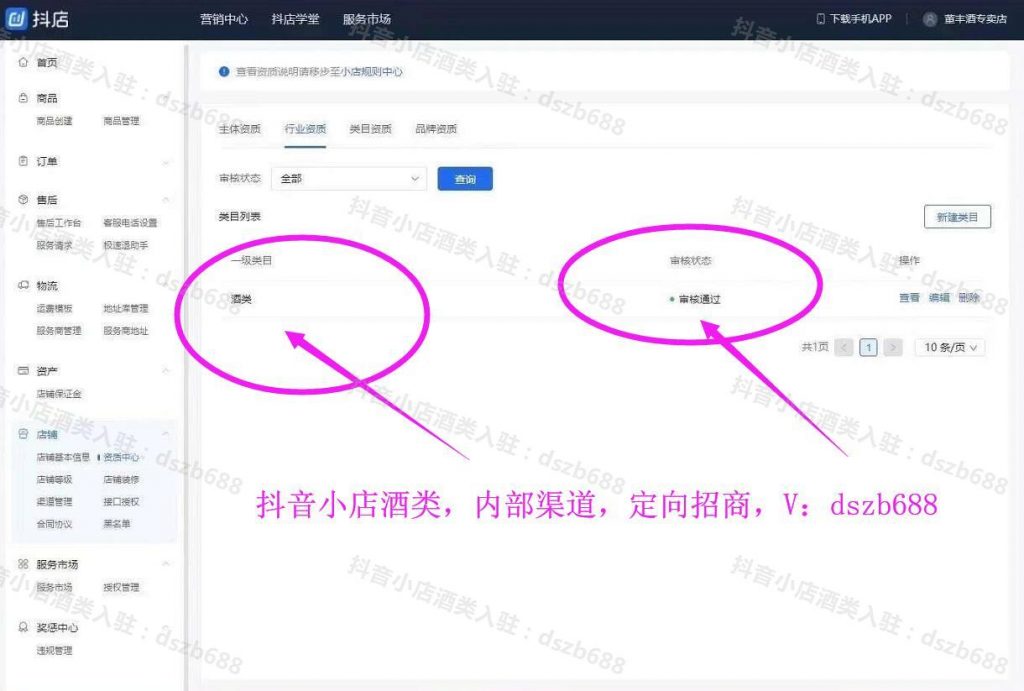This screenshot has width=1024, height=691.
Task: Click 查看 link for 酒类 row
Action: tap(909, 298)
